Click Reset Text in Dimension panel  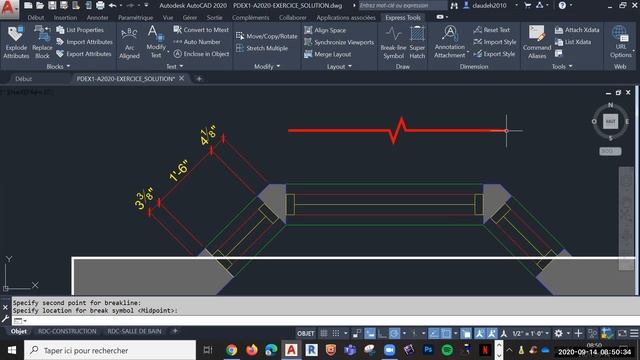click(x=491, y=30)
